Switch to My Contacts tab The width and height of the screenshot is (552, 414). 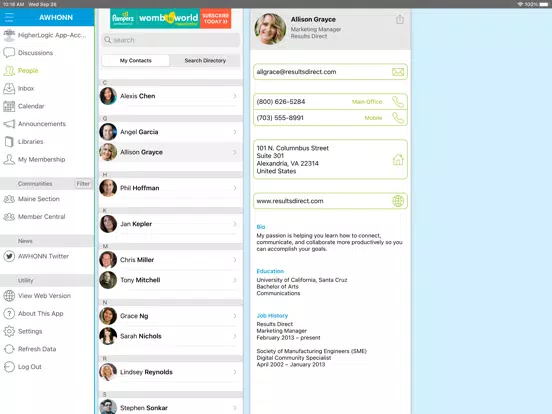[x=136, y=61]
